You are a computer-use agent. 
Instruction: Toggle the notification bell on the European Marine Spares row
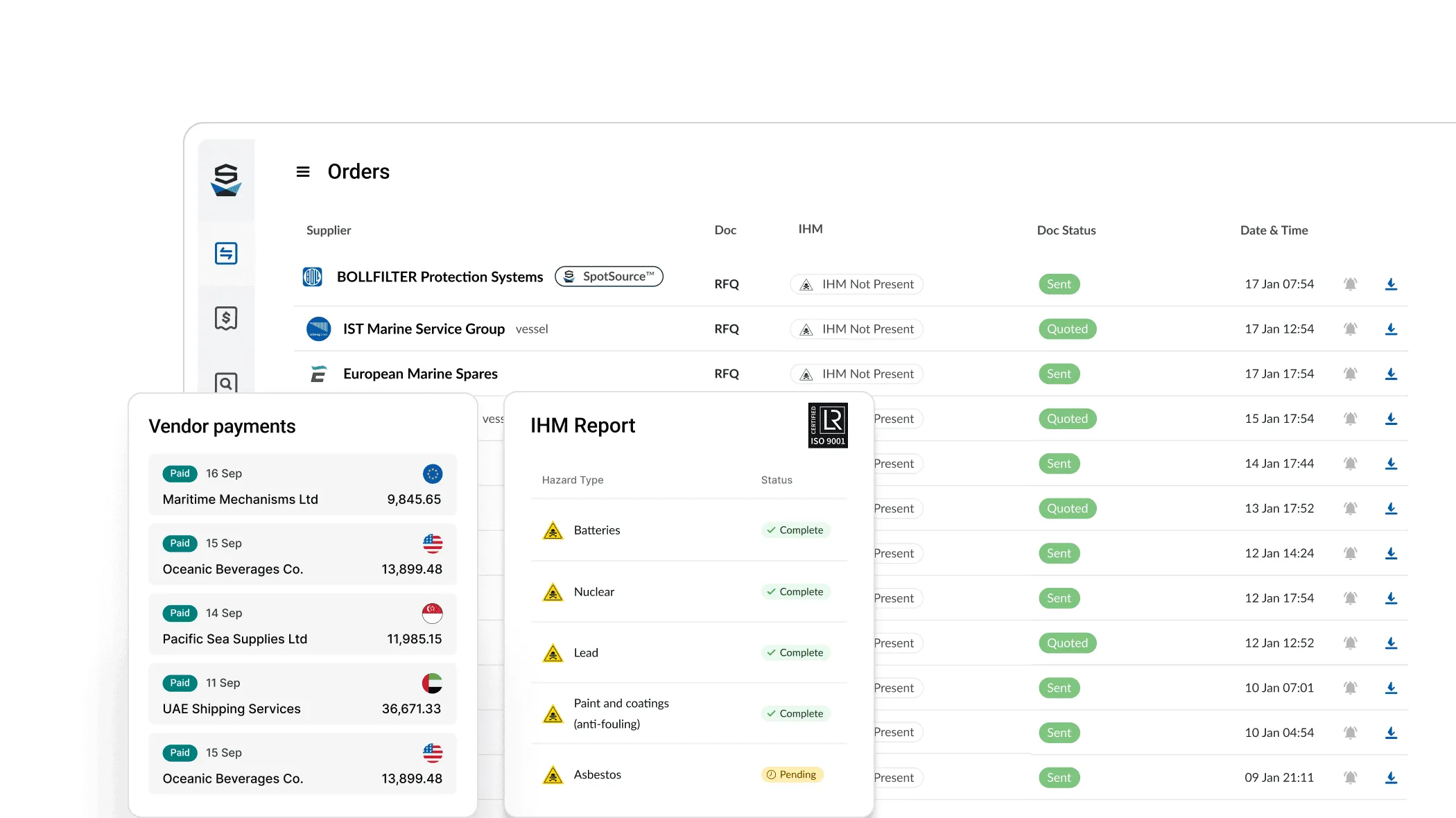[1351, 374]
